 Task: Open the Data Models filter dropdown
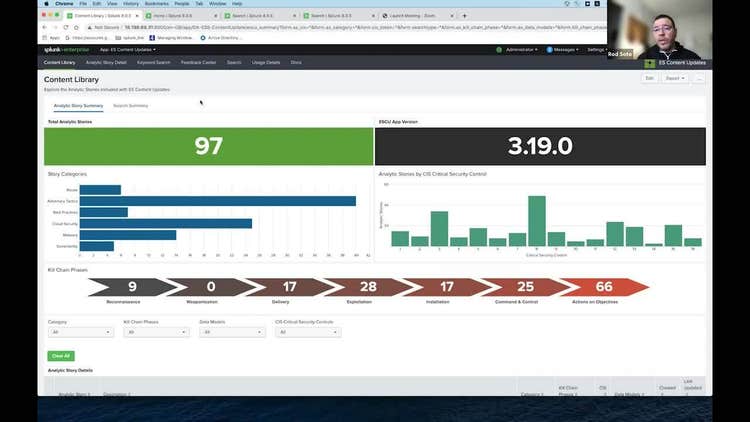pos(232,332)
